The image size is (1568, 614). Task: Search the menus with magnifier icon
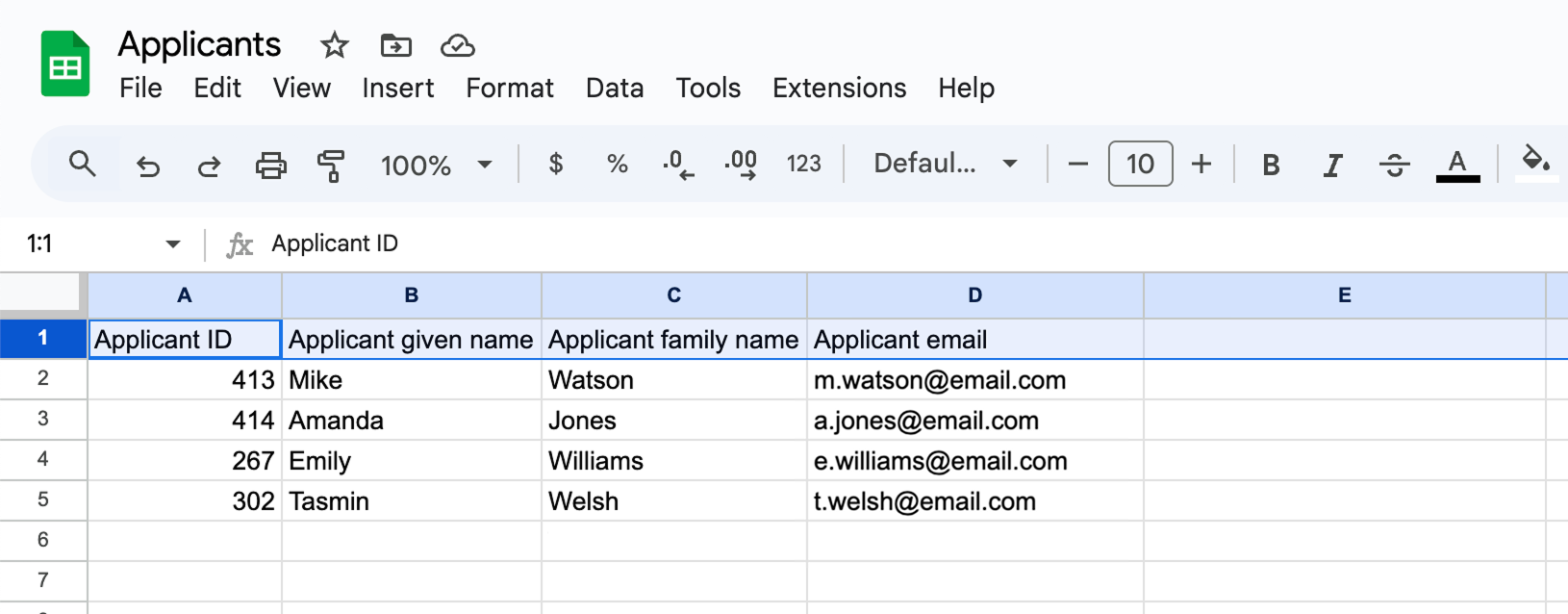[83, 164]
